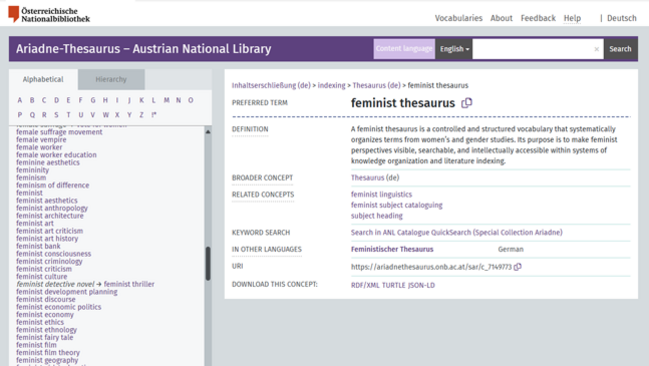Open 'feminist ethnology' entry

coord(46,330)
